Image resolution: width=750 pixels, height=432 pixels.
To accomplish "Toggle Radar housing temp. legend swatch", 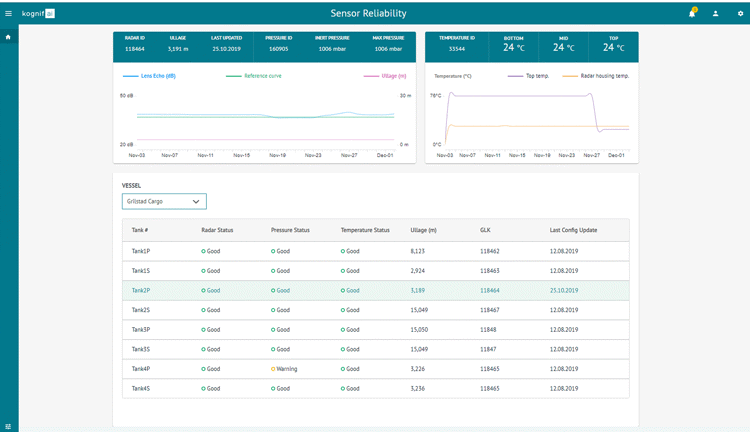I will click(x=571, y=76).
